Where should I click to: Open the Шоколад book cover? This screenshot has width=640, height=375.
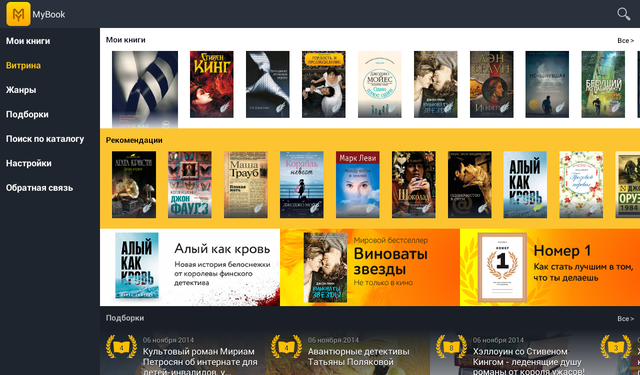[x=413, y=184]
